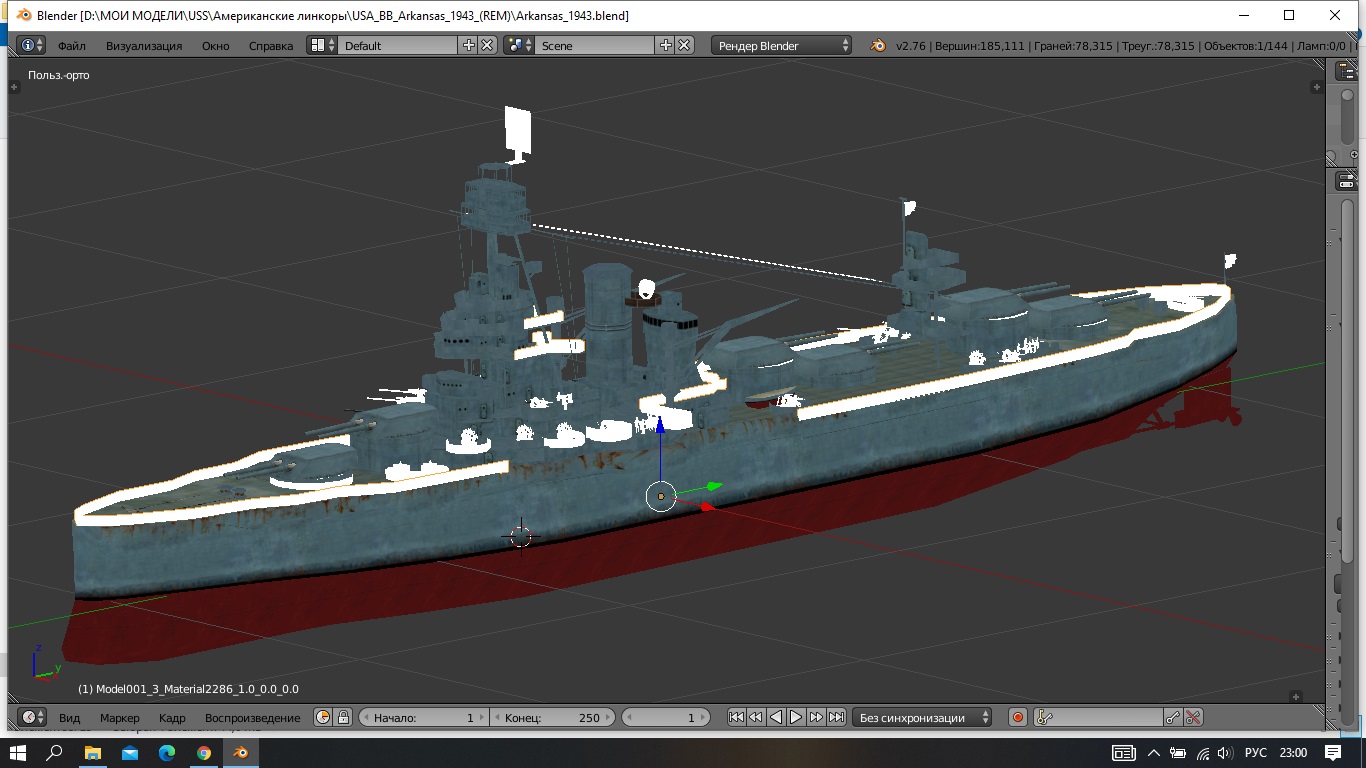
Task: Delete the Default screen layout
Action: coord(487,45)
